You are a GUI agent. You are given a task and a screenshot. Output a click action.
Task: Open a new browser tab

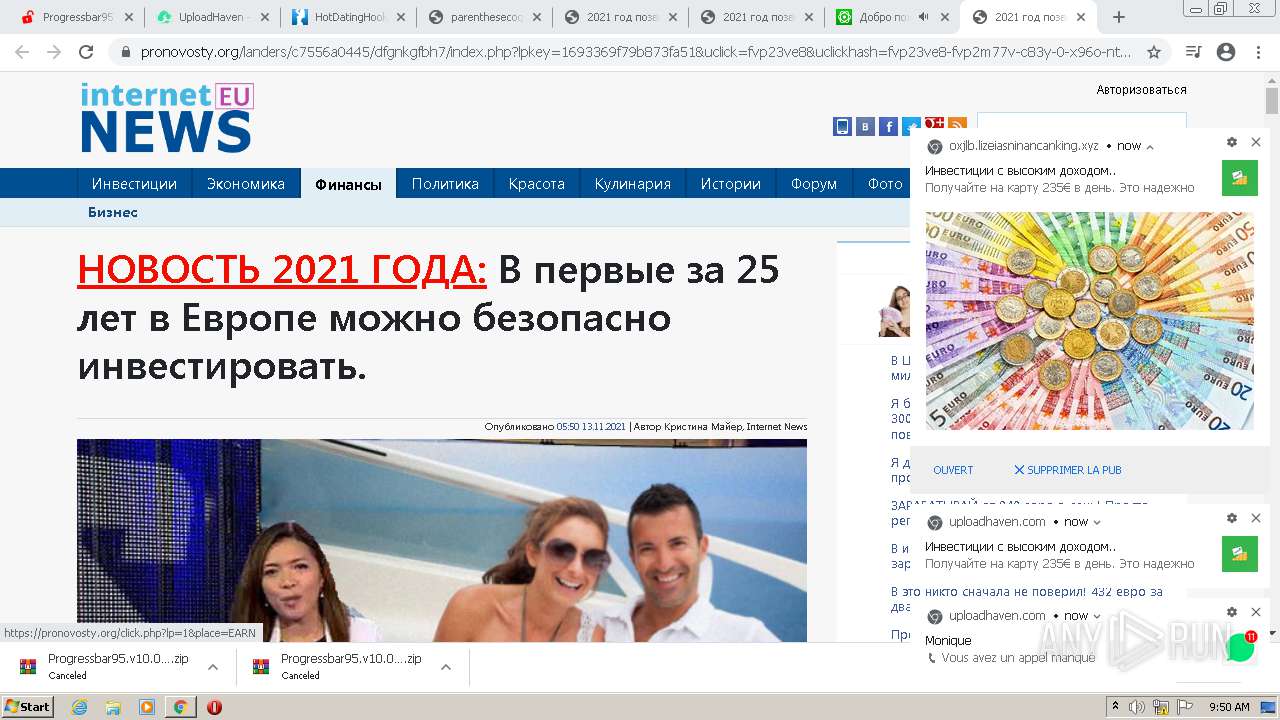coord(1119,17)
